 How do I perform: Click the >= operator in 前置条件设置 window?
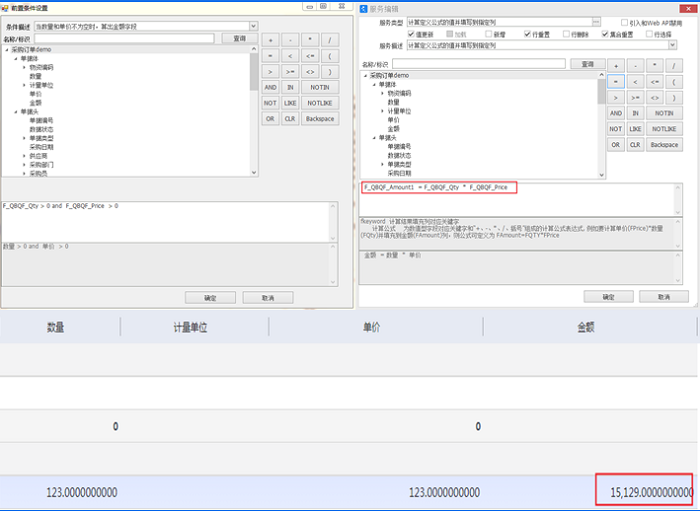pos(290,71)
